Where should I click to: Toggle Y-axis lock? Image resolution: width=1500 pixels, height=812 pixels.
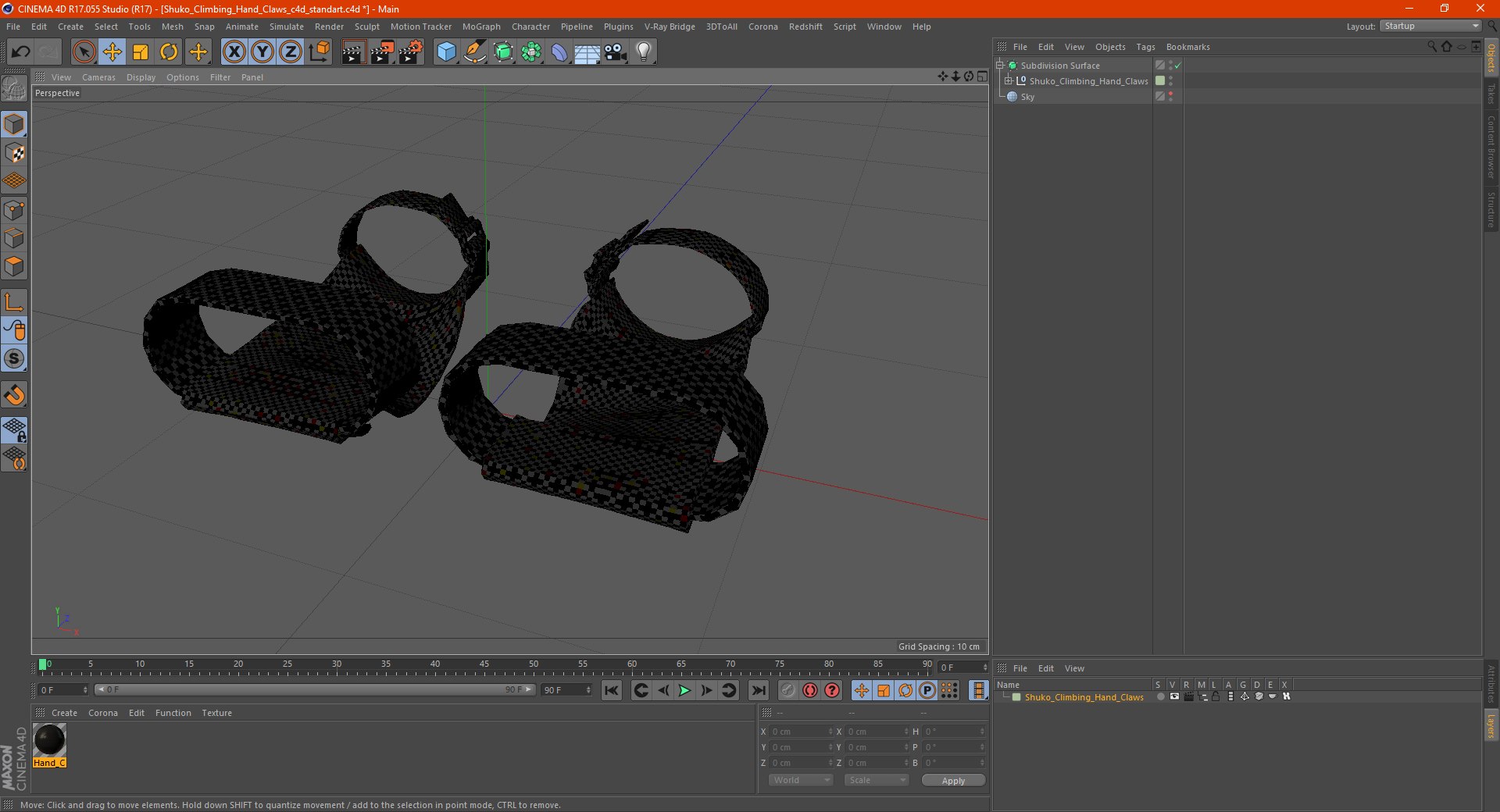[x=262, y=52]
